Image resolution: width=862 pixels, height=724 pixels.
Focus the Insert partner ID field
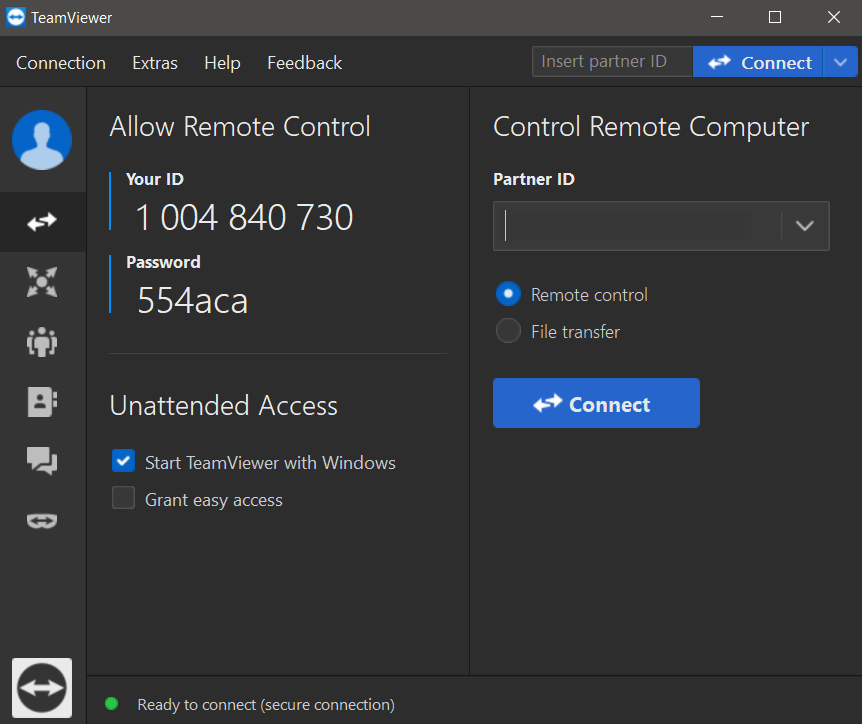point(612,62)
